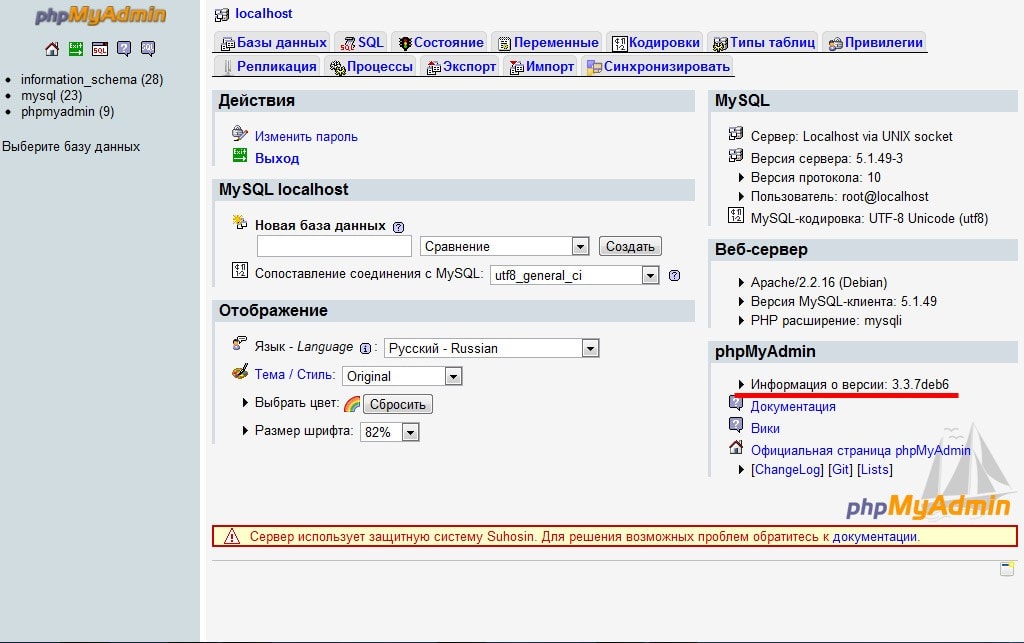
Task: Select the phpmyadmin (9) database
Action: click(67, 112)
